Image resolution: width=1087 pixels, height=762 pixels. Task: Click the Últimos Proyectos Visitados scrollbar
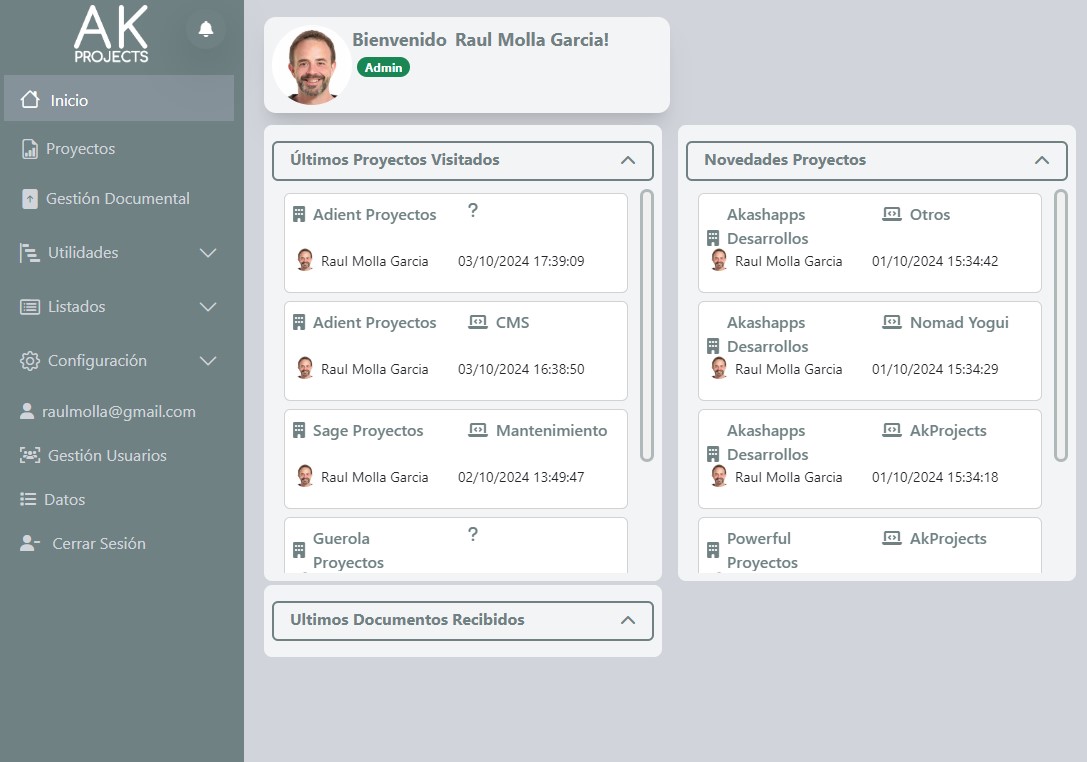[x=647, y=325]
